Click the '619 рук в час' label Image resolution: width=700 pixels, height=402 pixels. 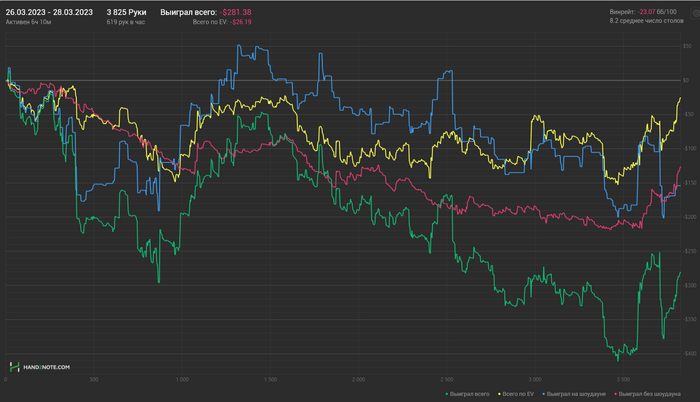pos(126,22)
